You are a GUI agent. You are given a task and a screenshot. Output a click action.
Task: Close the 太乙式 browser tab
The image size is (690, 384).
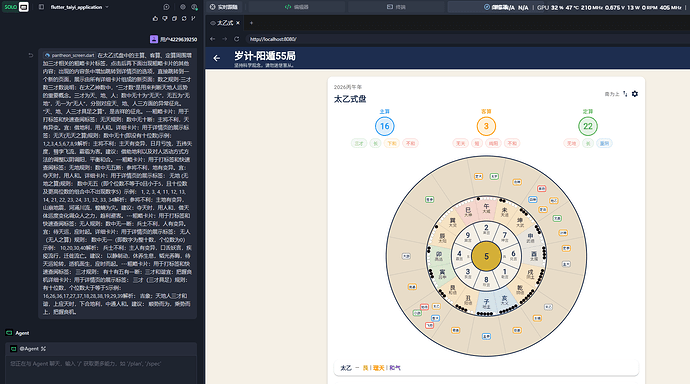coord(238,23)
